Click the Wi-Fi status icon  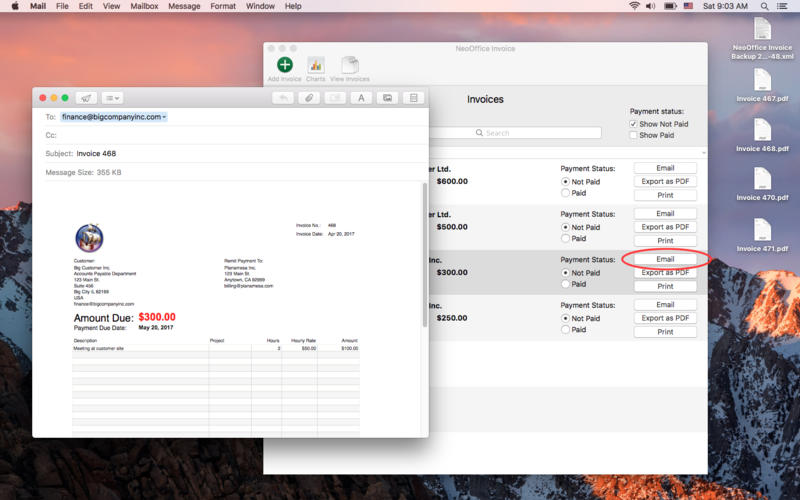[x=634, y=6]
